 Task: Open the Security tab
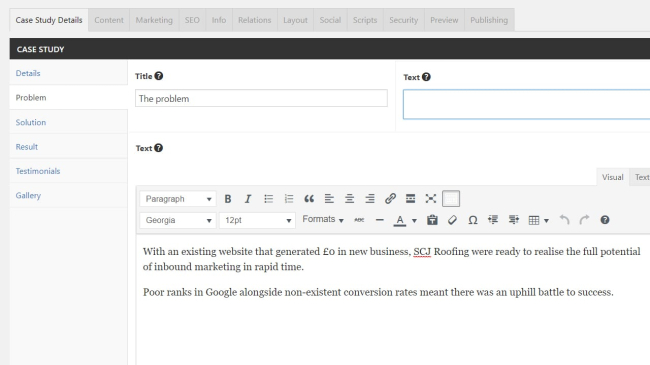click(403, 20)
